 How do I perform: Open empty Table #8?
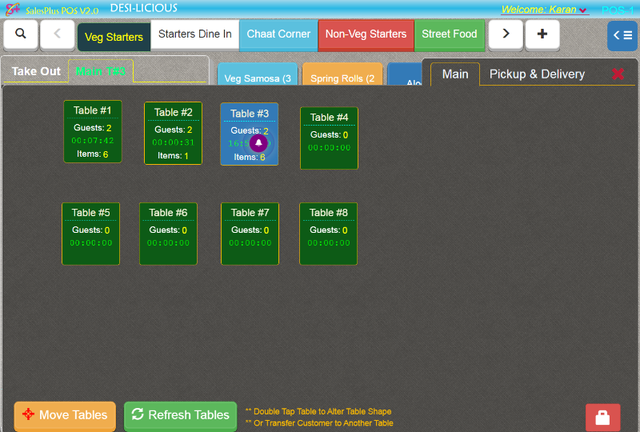[329, 234]
